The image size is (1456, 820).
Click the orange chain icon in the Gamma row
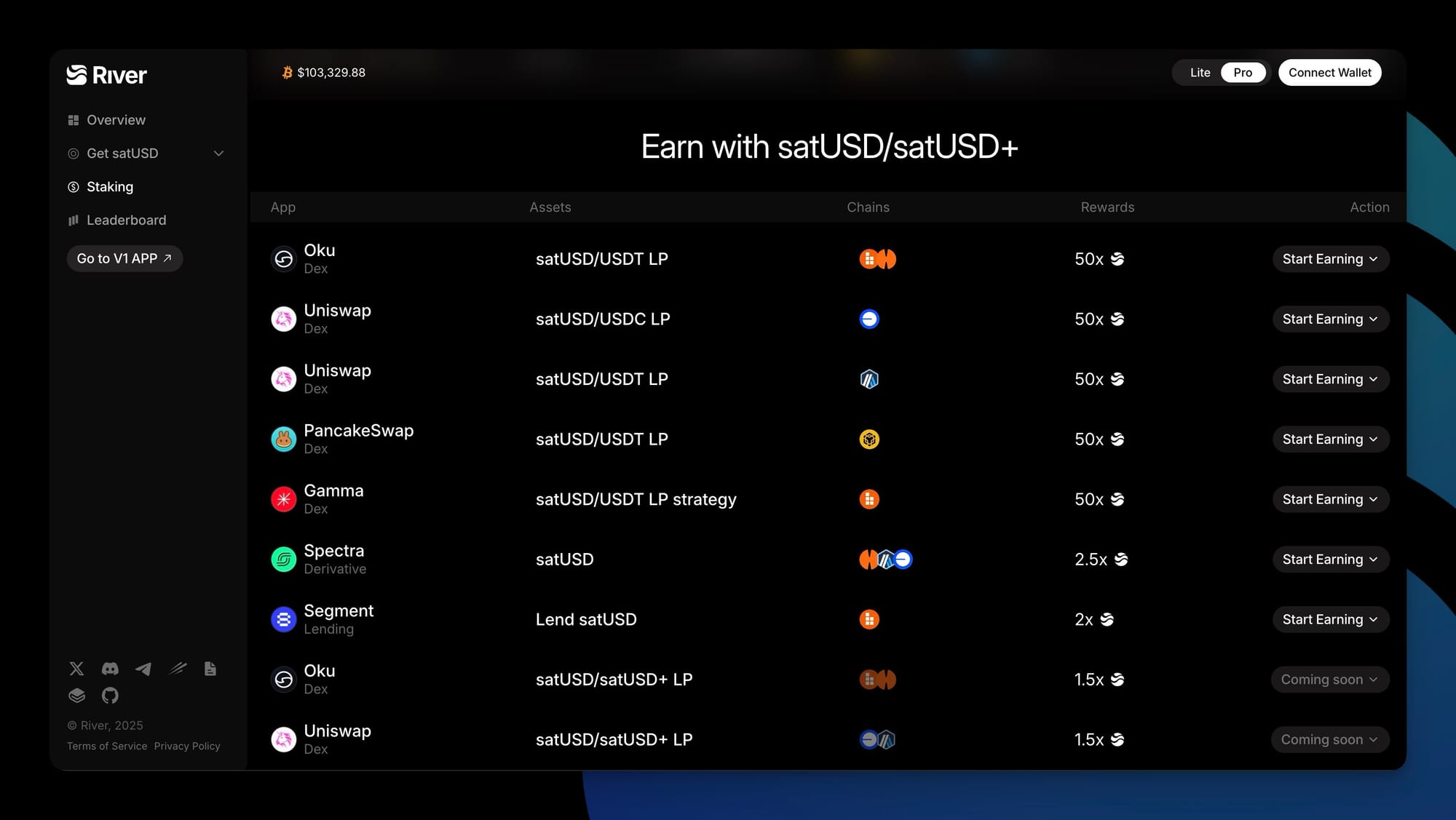[869, 499]
